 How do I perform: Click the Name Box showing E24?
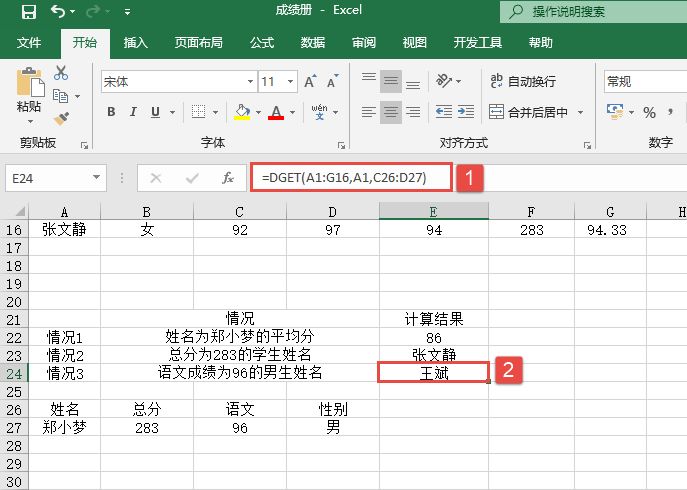(x=56, y=178)
